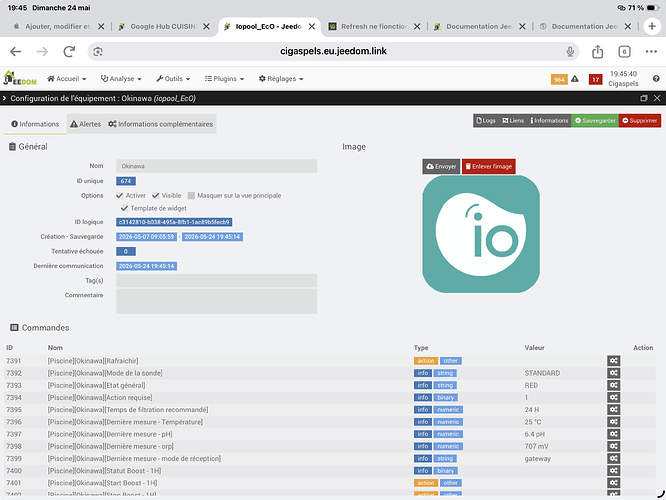The width and height of the screenshot is (666, 500).
Task: Click the window restore icon in dialog title bar
Action: click(644, 98)
